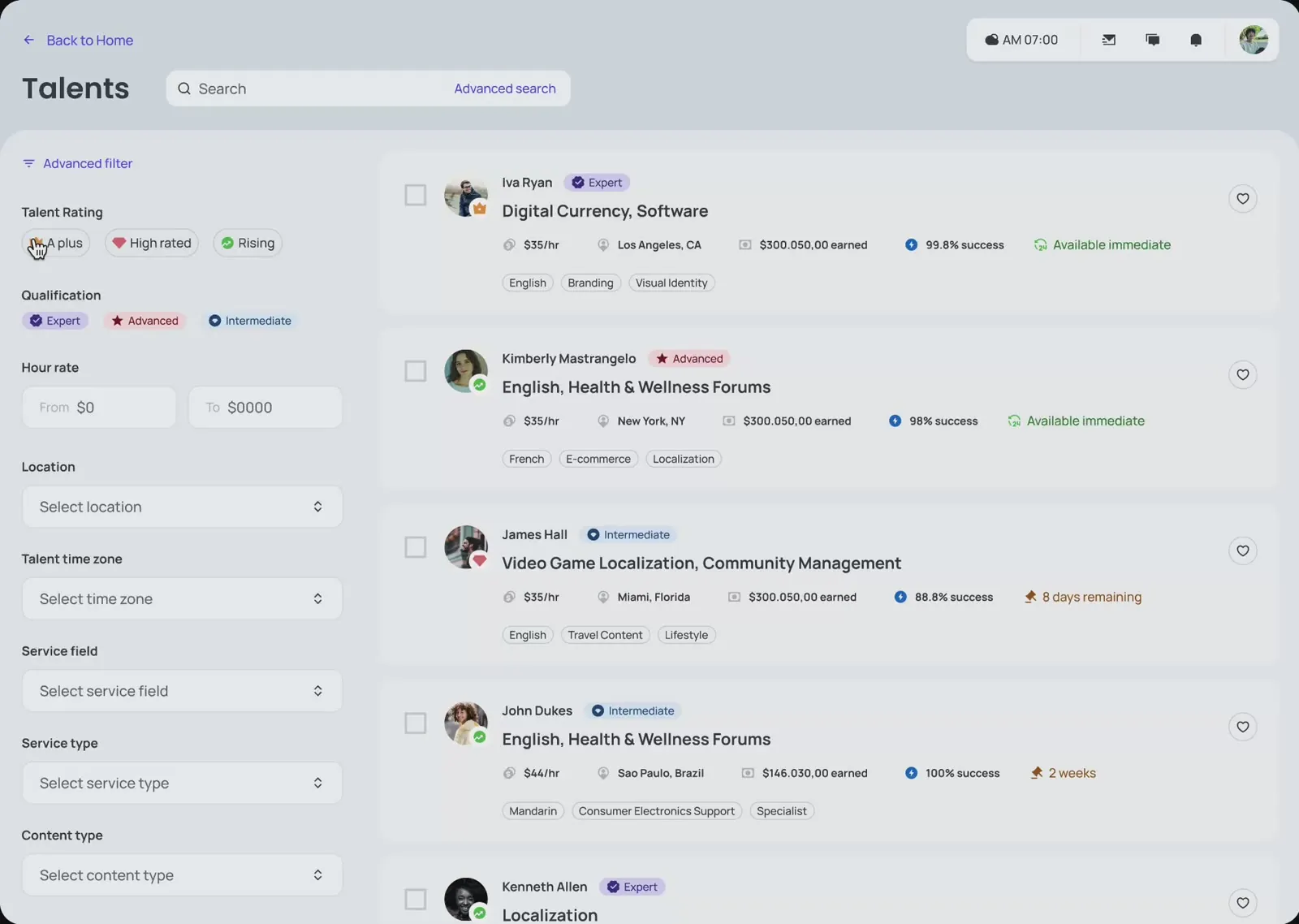Viewport: 1299px width, 924px height.
Task: Favorite James Hall with the heart icon
Action: tap(1243, 551)
